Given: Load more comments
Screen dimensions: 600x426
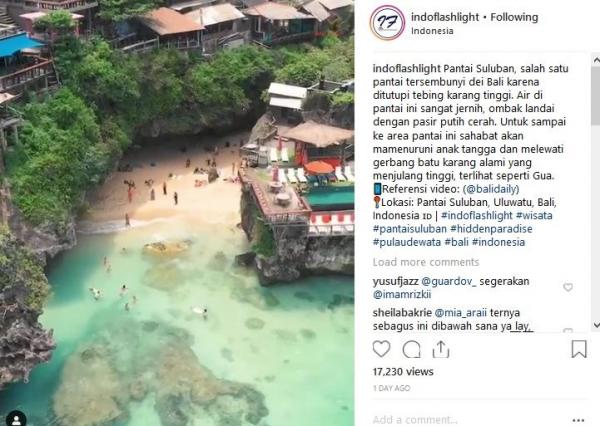Looking at the screenshot, I should [x=426, y=262].
